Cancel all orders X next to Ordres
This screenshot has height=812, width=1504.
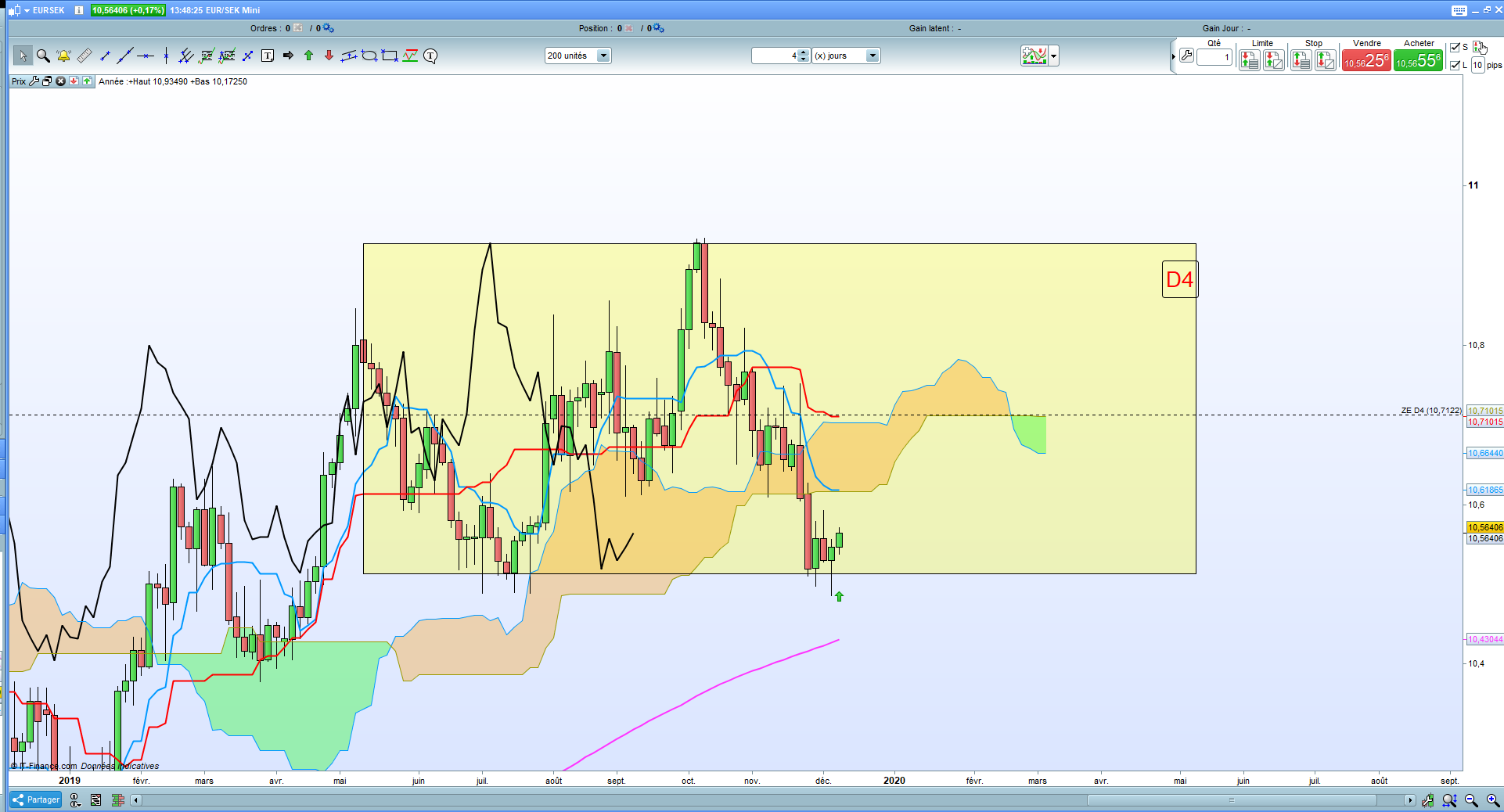pyautogui.click(x=298, y=28)
